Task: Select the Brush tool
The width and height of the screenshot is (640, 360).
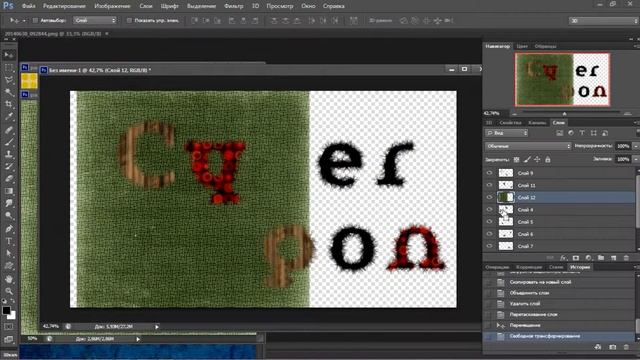Action: coord(9,142)
